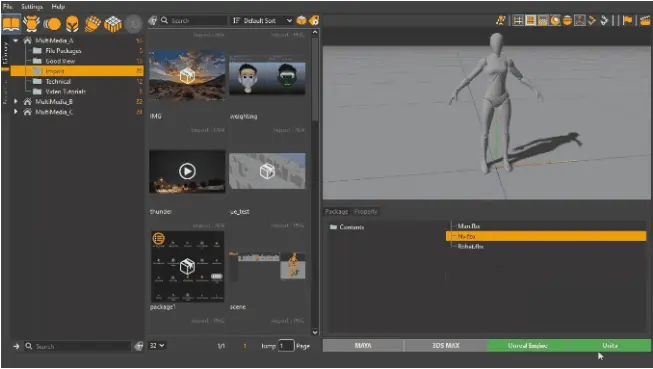This screenshot has height=369, width=653.
Task: Collapse the MultiMedia_A tree node
Action: [16, 40]
